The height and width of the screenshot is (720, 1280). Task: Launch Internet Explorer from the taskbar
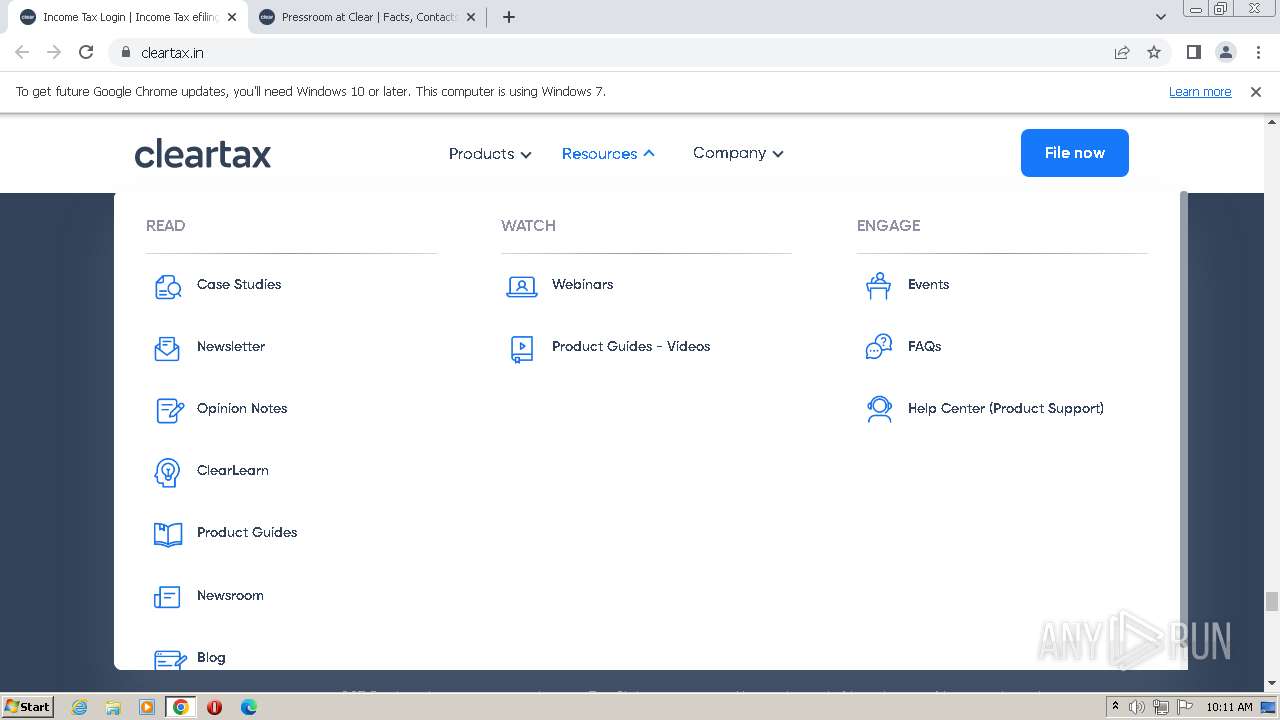[x=80, y=707]
